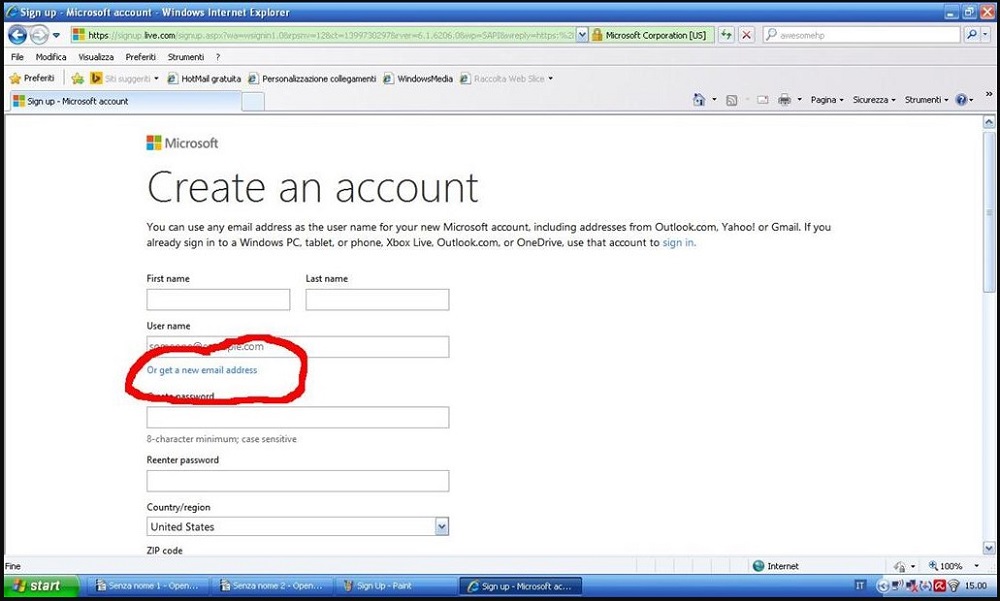Open the recent pages dropdown arrow

56,35
